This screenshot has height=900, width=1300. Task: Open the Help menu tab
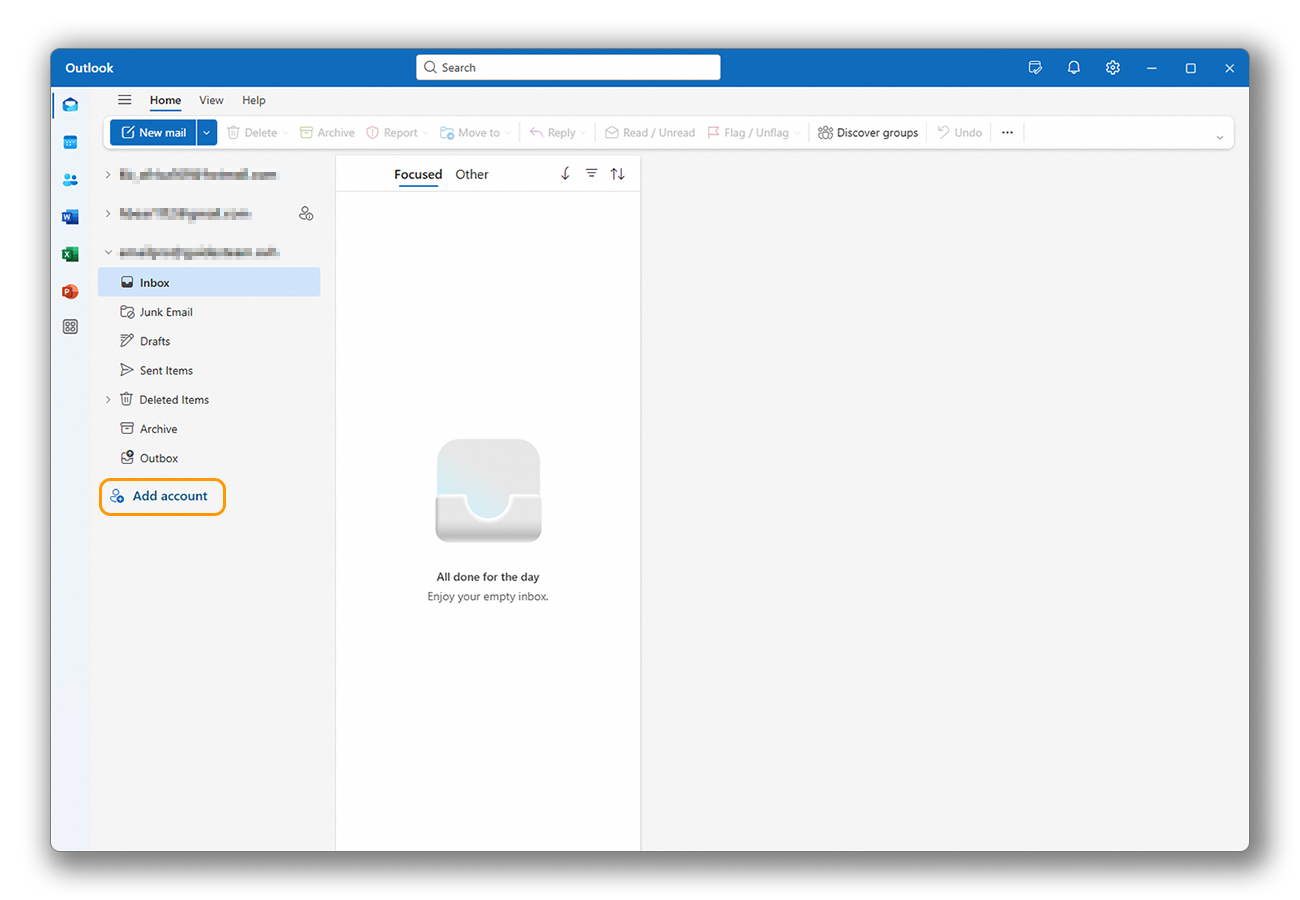point(254,100)
